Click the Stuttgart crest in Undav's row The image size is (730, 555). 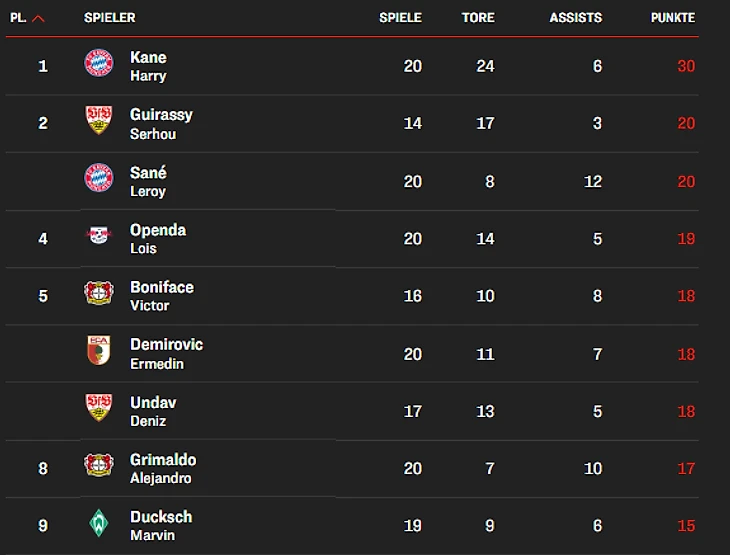pos(98,408)
